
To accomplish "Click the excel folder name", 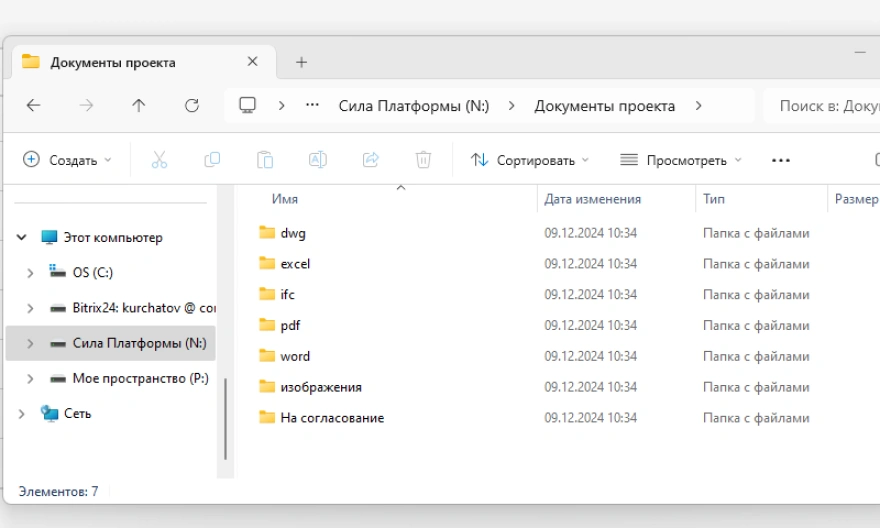I will pos(295,264).
